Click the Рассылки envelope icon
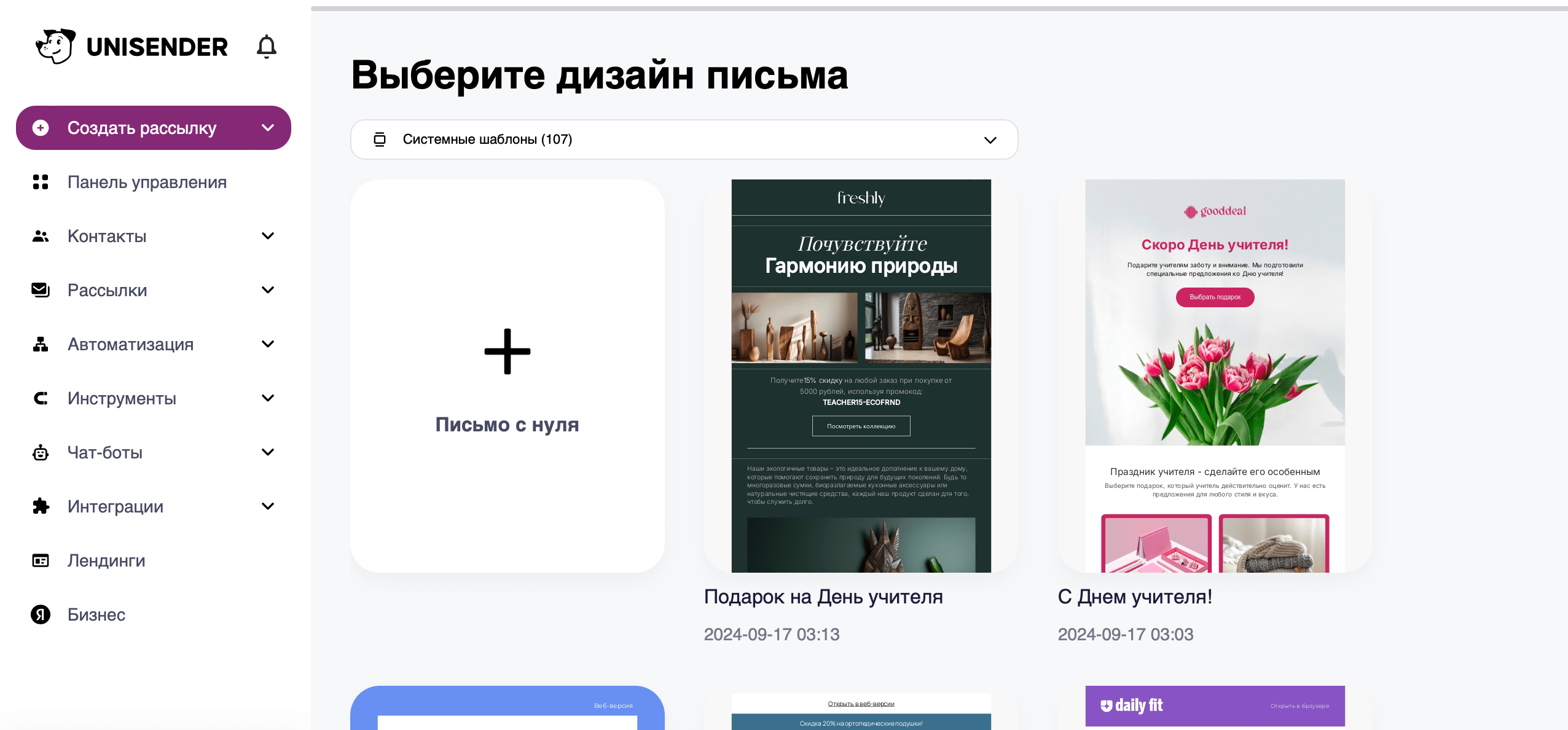The image size is (1568, 730). 41,290
